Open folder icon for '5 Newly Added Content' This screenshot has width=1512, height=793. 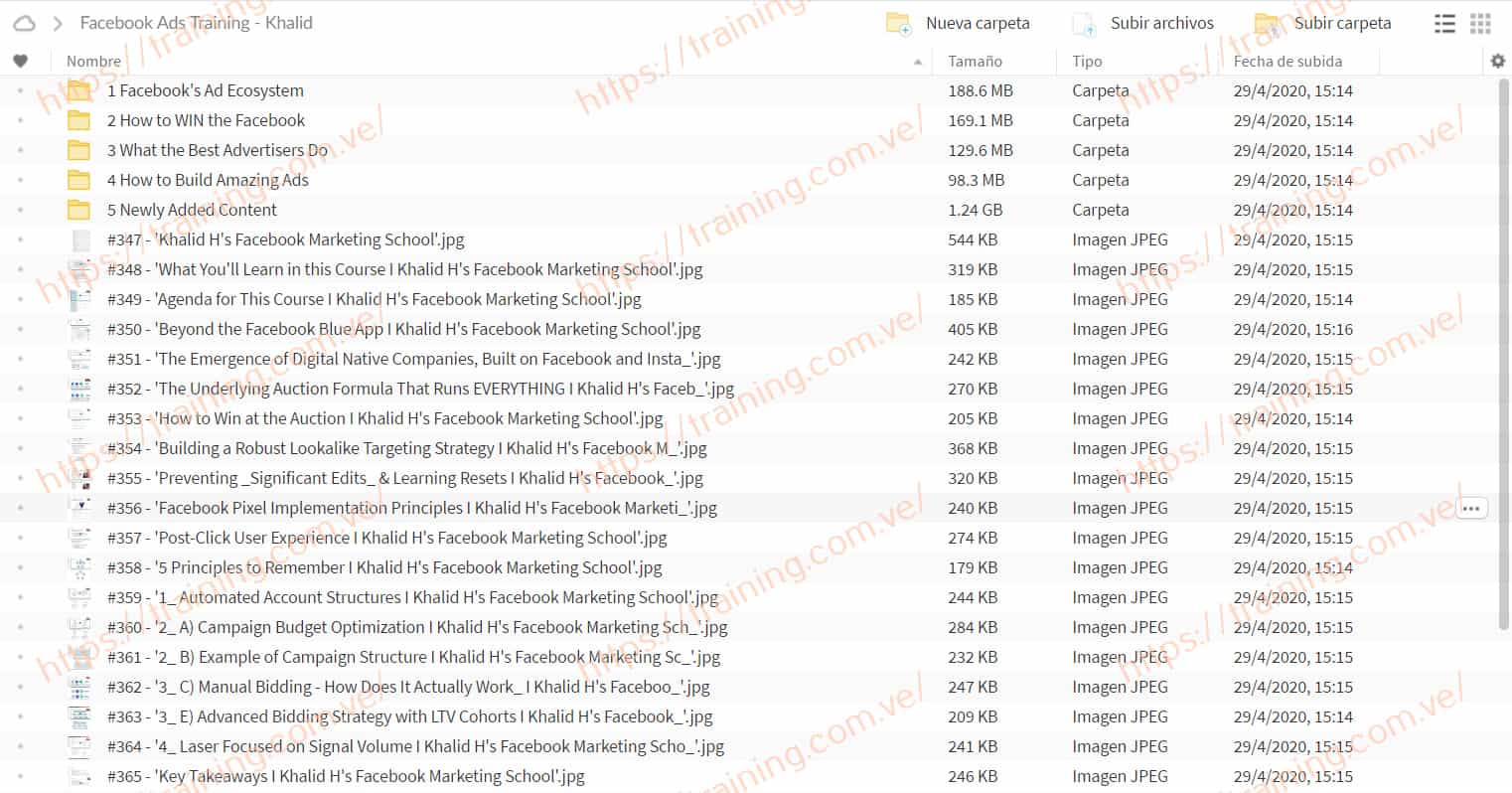pos(79,210)
